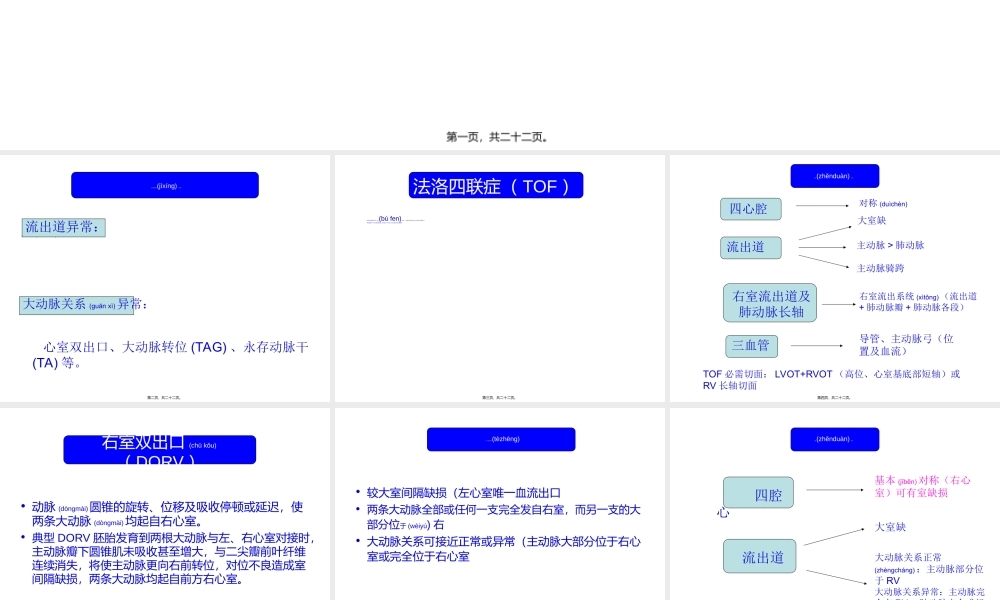Click the 主动脉骑跨 text label
This screenshot has height=600, width=1000.
[x=882, y=267]
